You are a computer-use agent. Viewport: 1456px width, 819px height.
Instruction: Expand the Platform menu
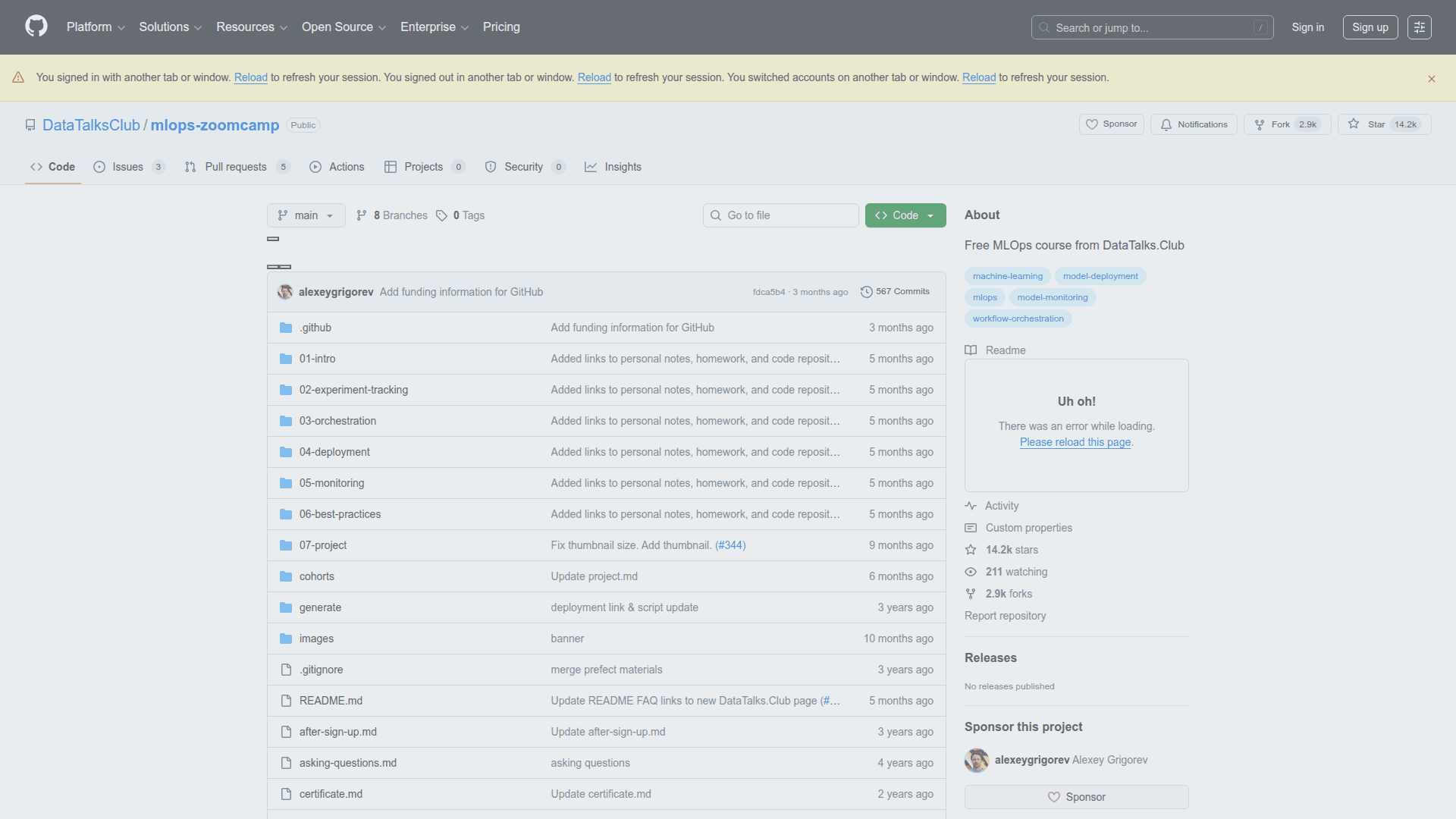96,27
